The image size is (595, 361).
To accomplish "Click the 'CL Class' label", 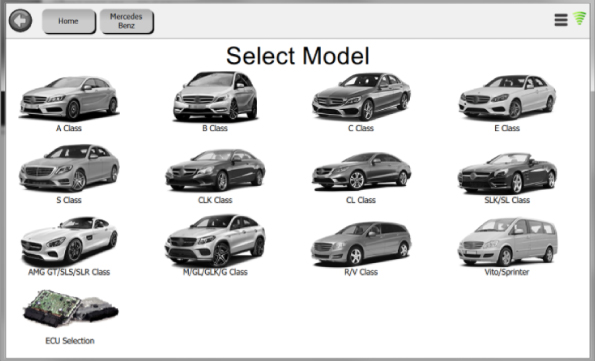I will (x=361, y=200).
